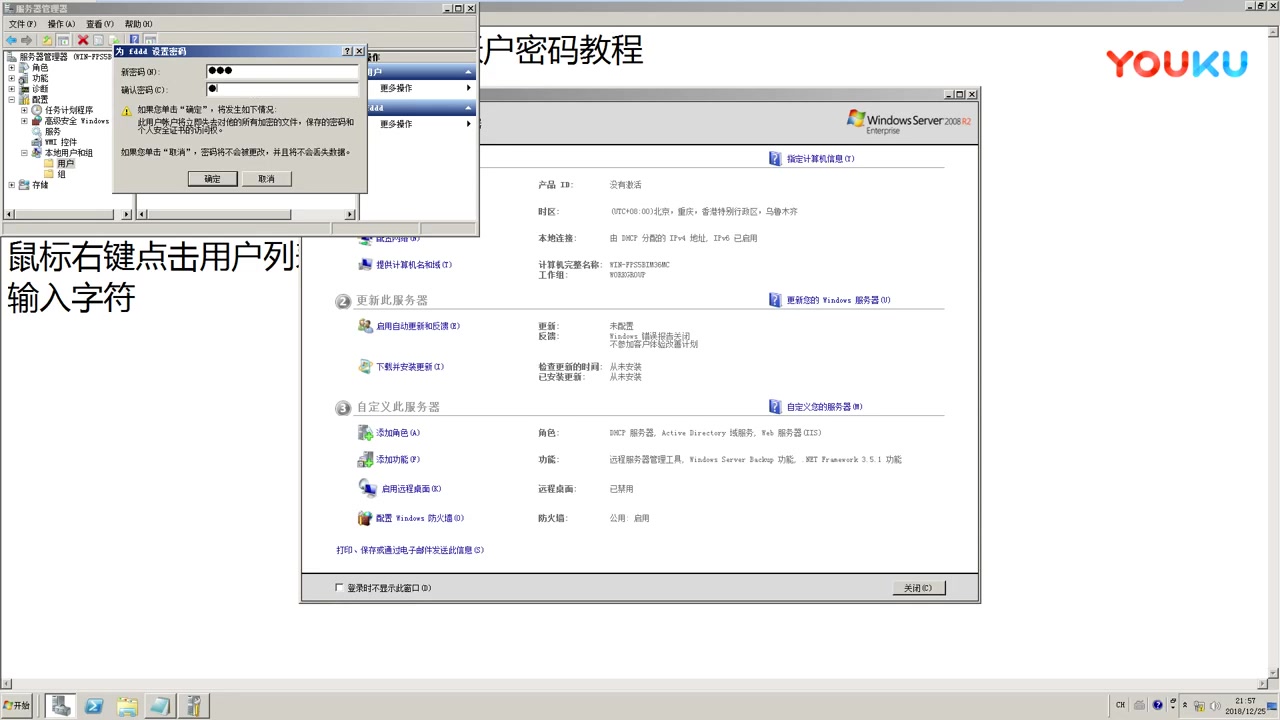The height and width of the screenshot is (720, 1280).
Task: Click the 提供计算机名和域 icon
Action: pyautogui.click(x=365, y=265)
